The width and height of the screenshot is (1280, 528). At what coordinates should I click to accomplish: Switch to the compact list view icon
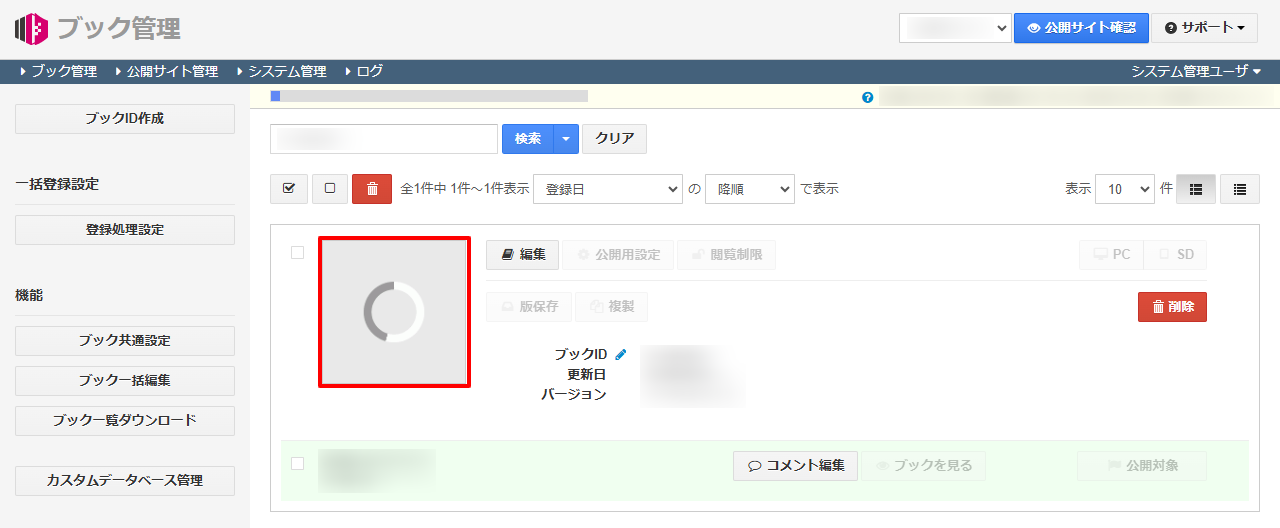point(1240,188)
